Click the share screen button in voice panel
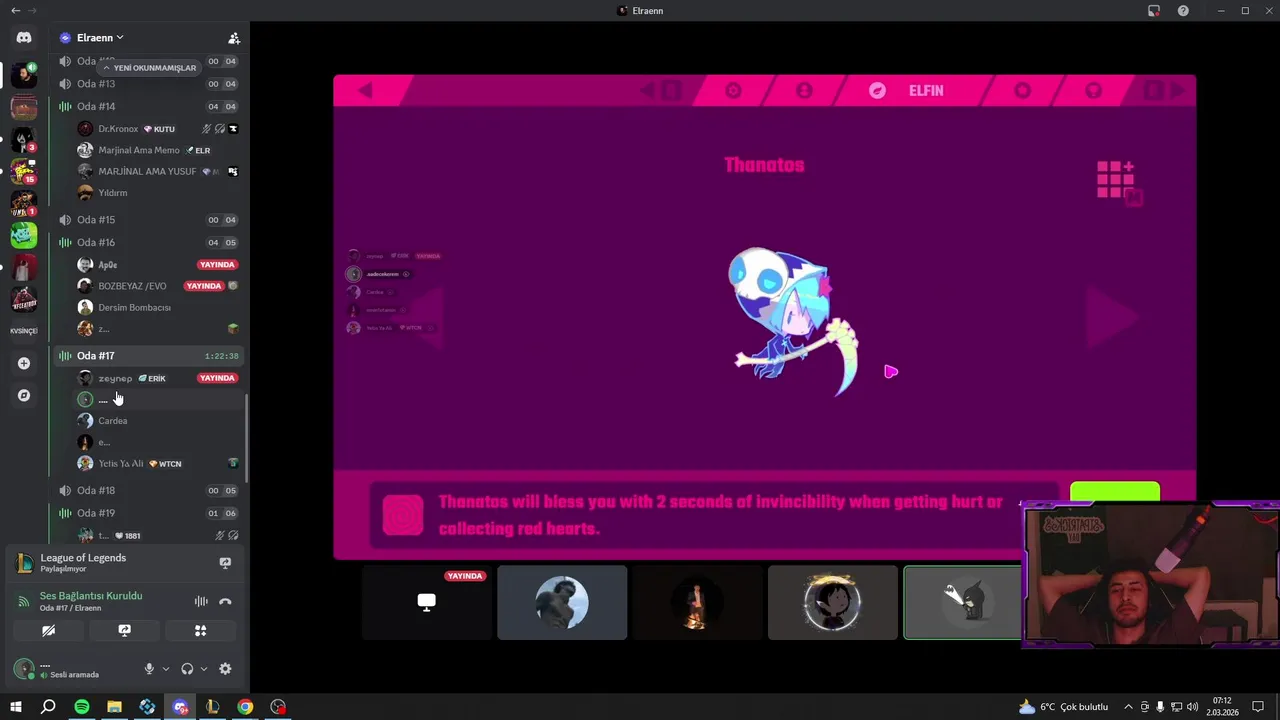Screen dimensions: 1280x720 point(124,631)
